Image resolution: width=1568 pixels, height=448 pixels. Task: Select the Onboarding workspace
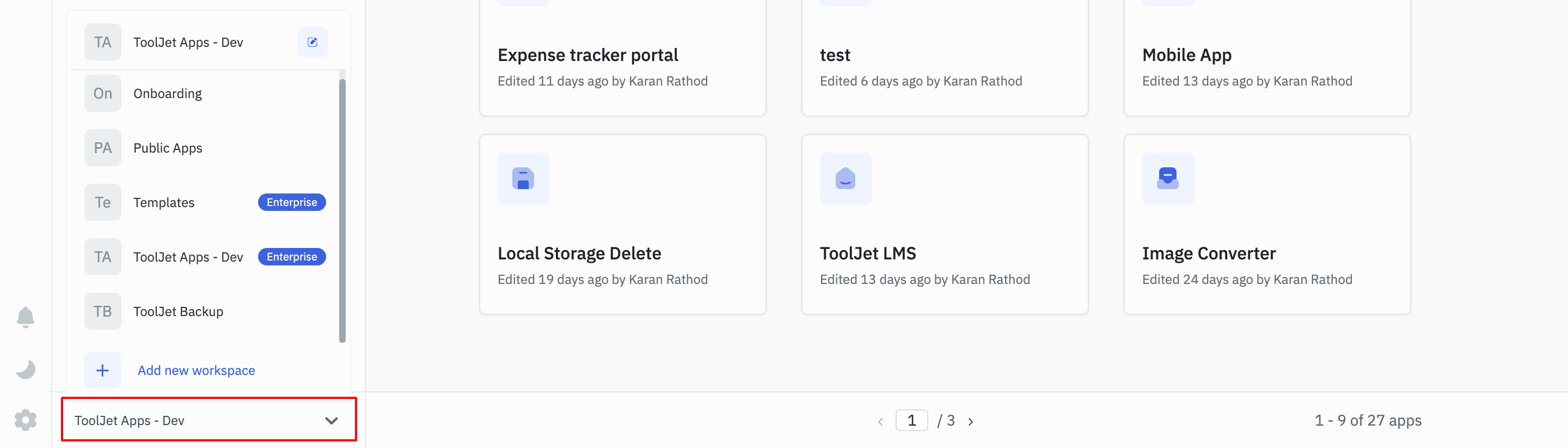167,93
